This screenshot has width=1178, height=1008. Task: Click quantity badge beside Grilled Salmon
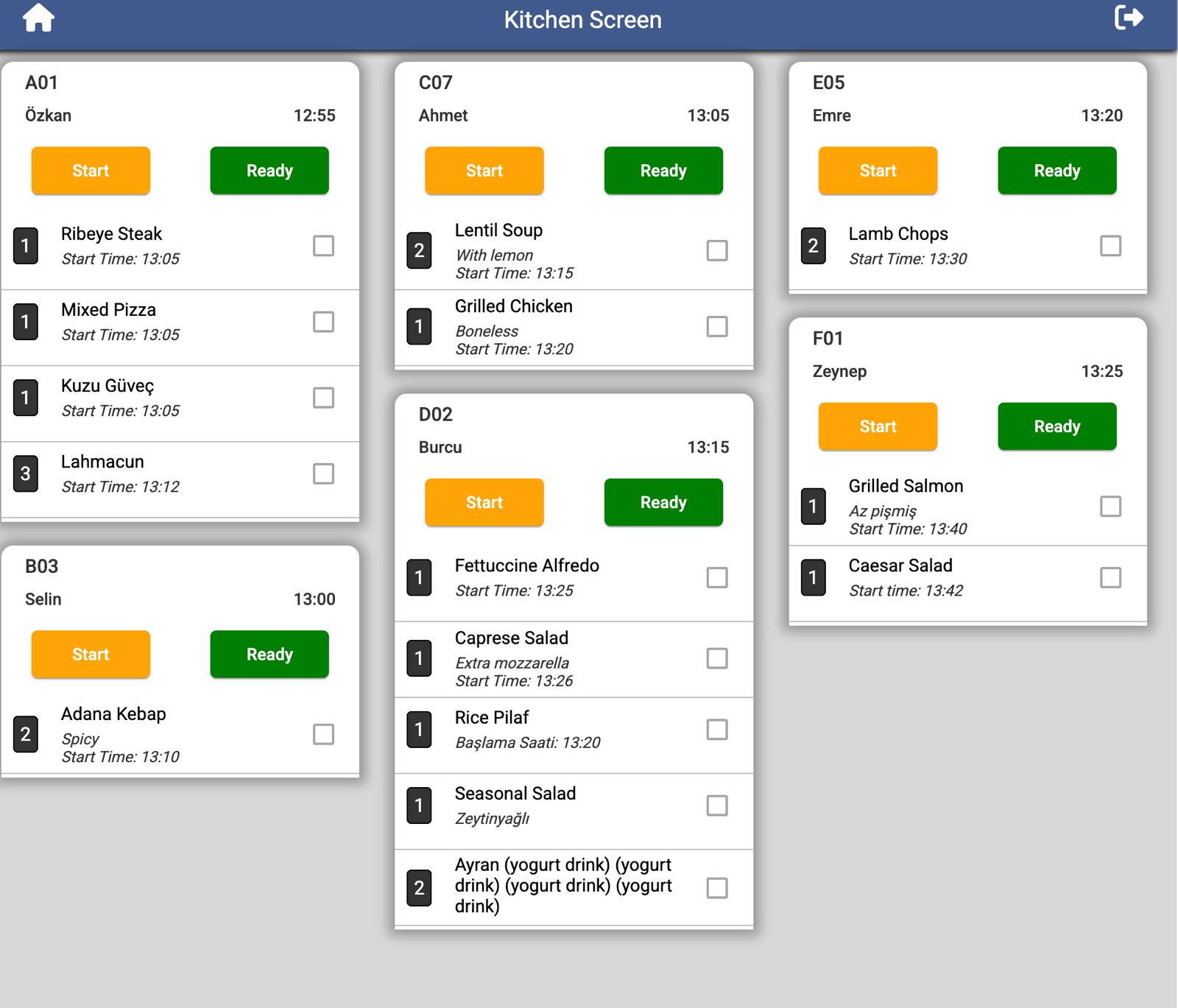click(813, 507)
